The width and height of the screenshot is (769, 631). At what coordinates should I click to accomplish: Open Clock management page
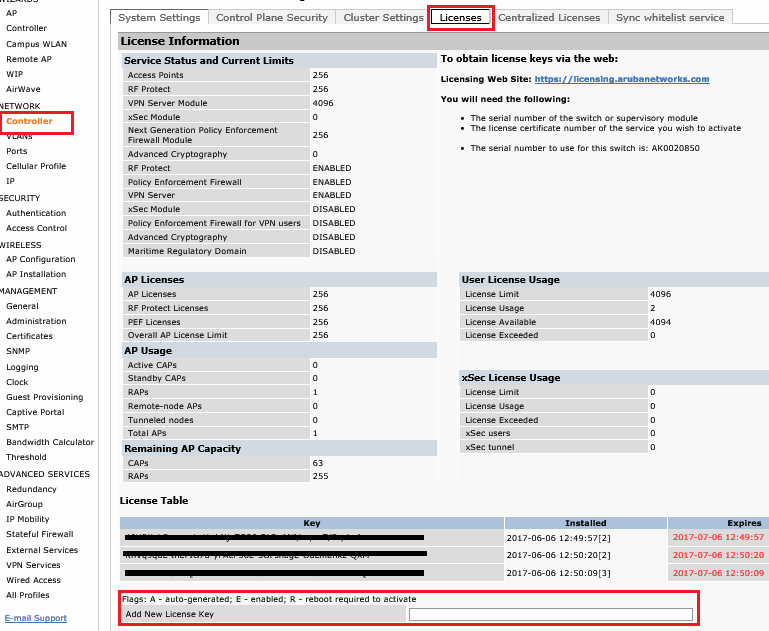pyautogui.click(x=17, y=382)
